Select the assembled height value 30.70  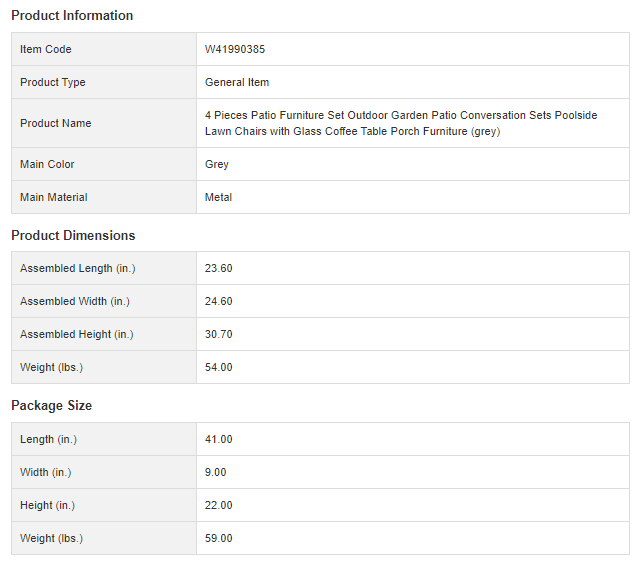219,335
